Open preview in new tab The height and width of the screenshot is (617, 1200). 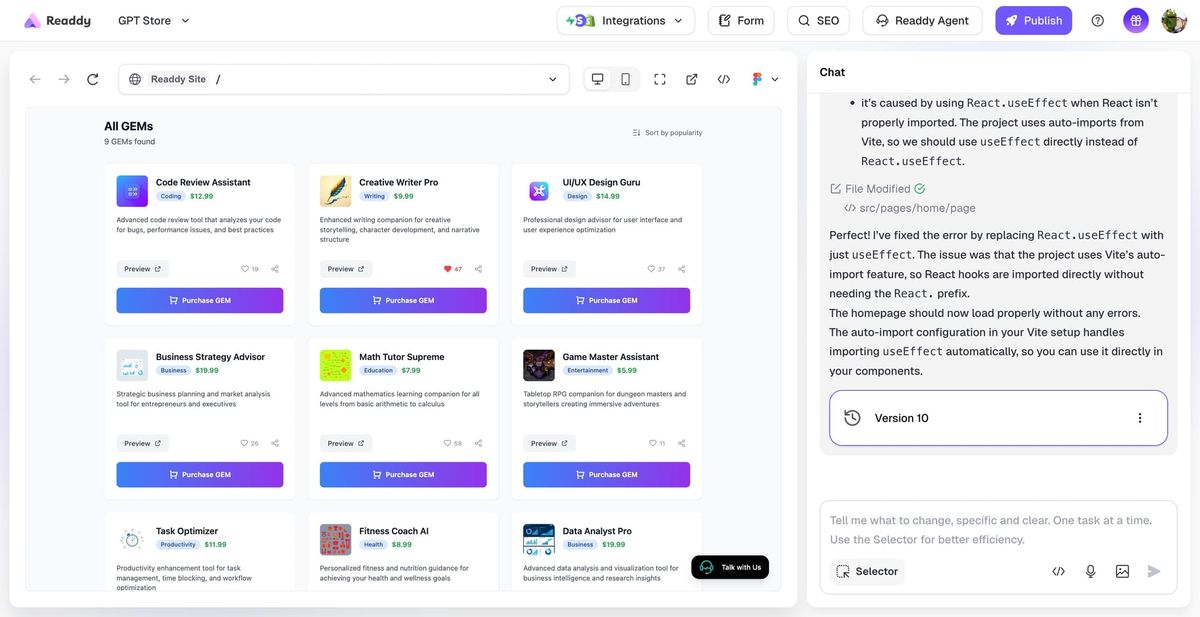(x=692, y=79)
